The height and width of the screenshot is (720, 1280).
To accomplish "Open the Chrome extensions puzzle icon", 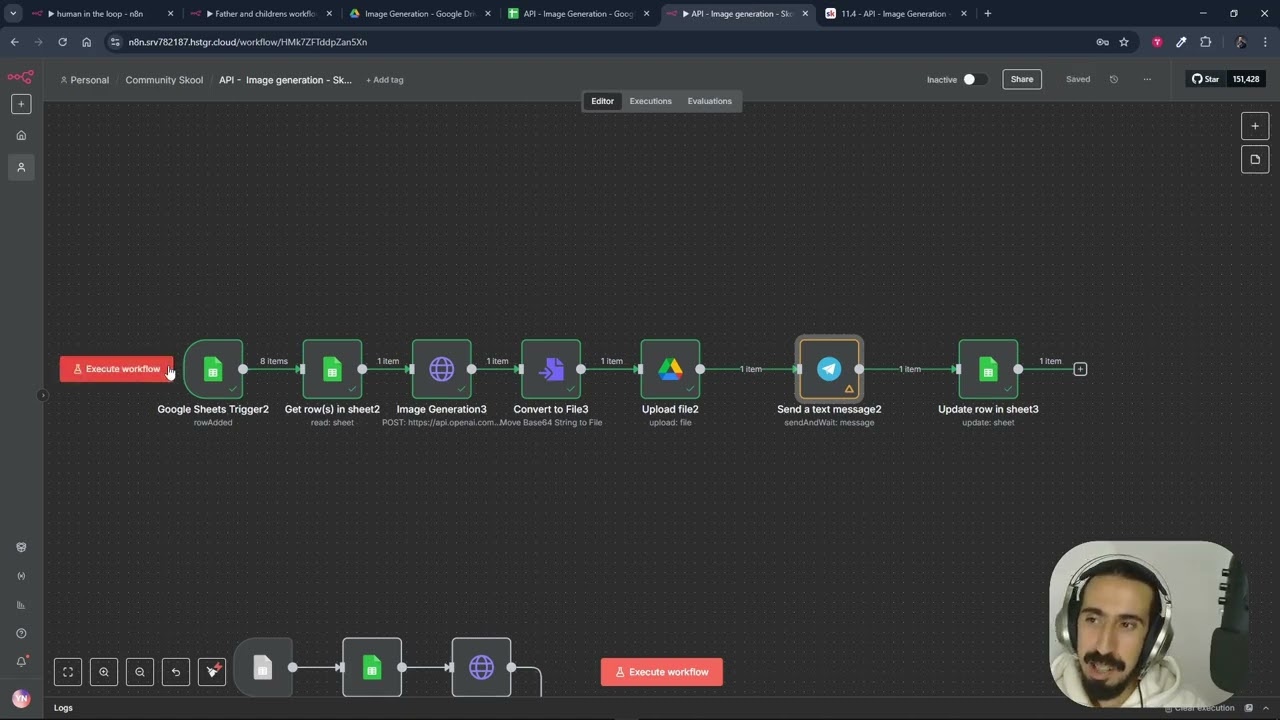I will (x=1205, y=42).
